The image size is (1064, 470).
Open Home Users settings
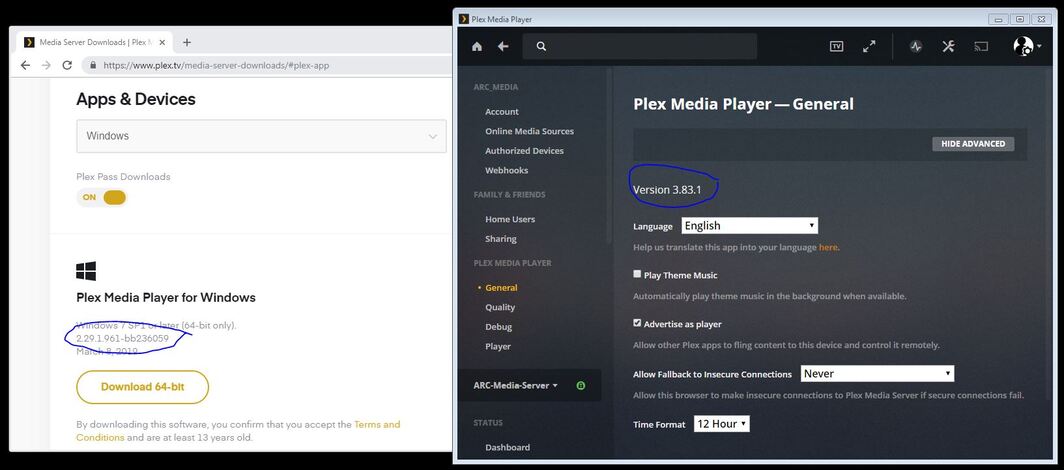point(510,220)
